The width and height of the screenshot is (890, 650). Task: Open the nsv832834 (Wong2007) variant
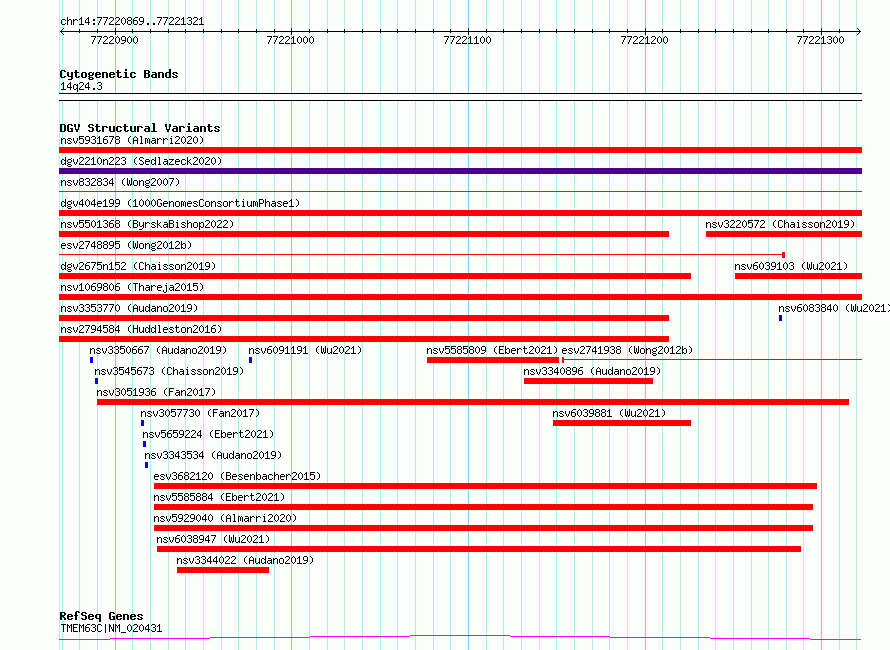[x=120, y=182]
